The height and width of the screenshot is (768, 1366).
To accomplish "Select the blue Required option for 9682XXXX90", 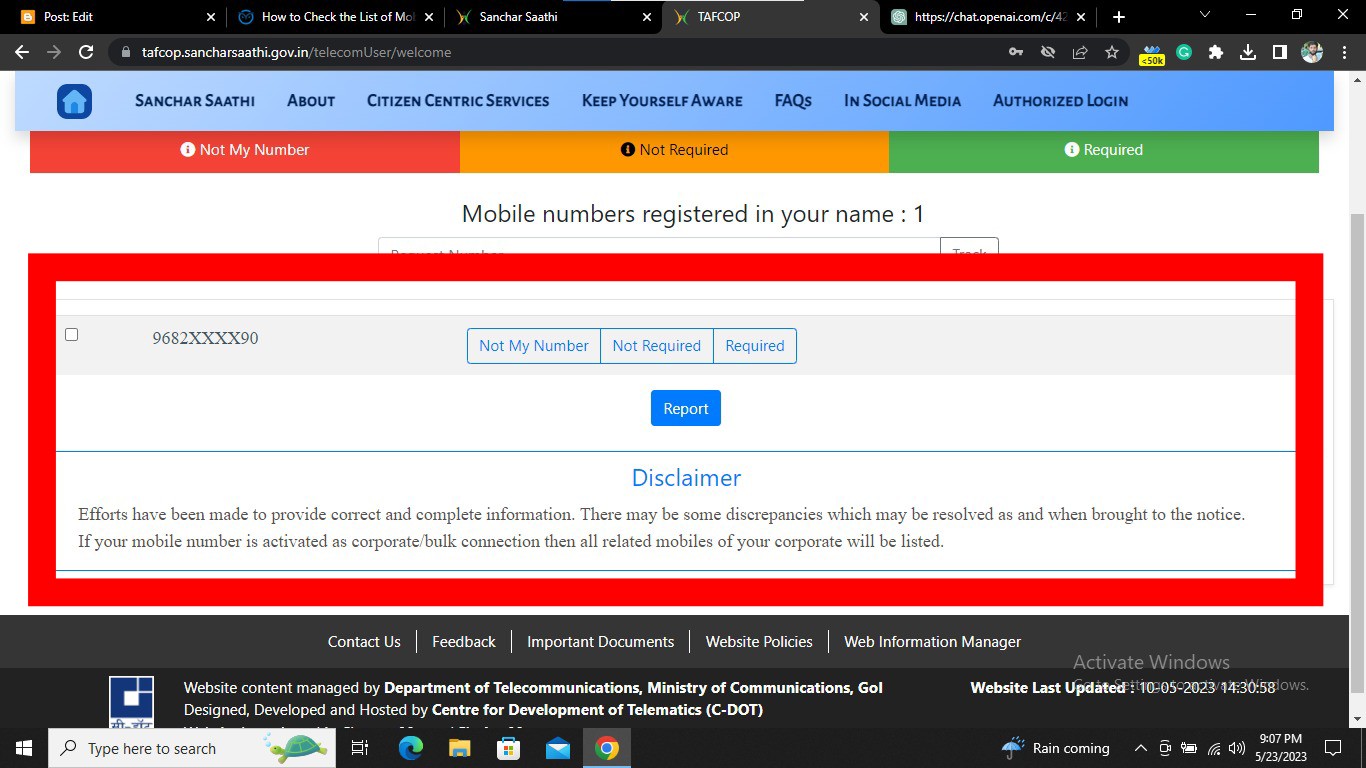I will (x=755, y=346).
